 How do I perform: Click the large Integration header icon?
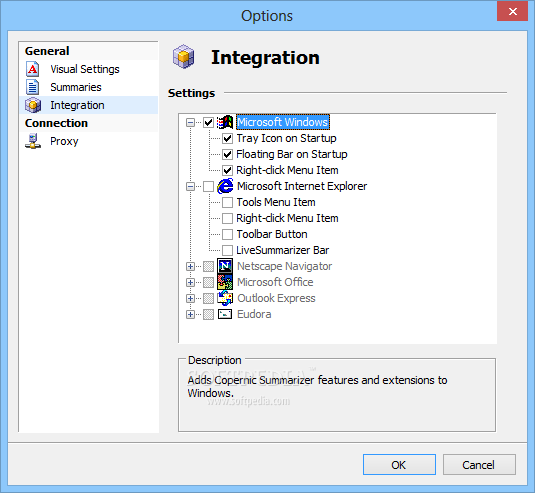tap(184, 57)
